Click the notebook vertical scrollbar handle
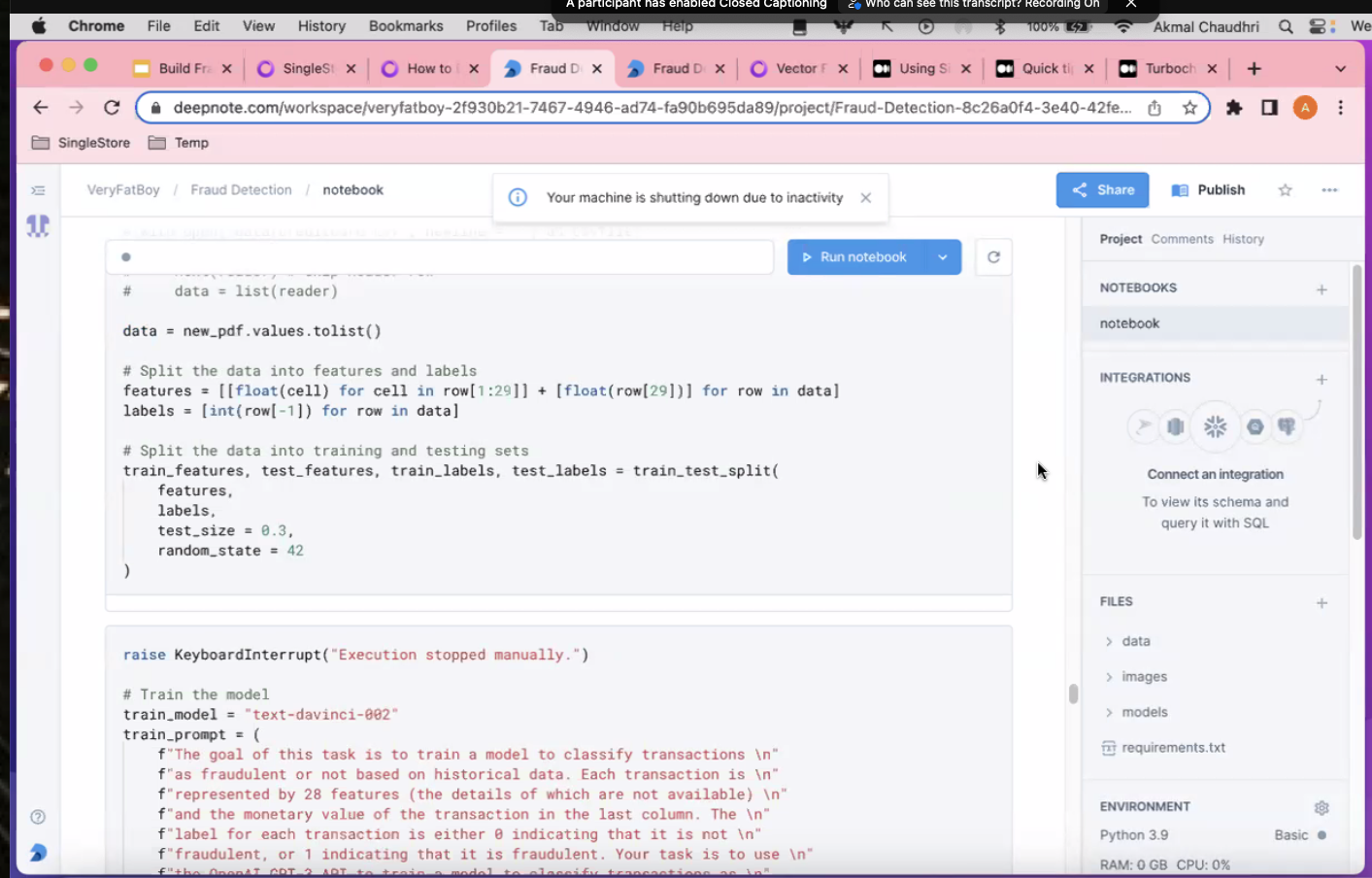1372x878 pixels. [x=1073, y=693]
